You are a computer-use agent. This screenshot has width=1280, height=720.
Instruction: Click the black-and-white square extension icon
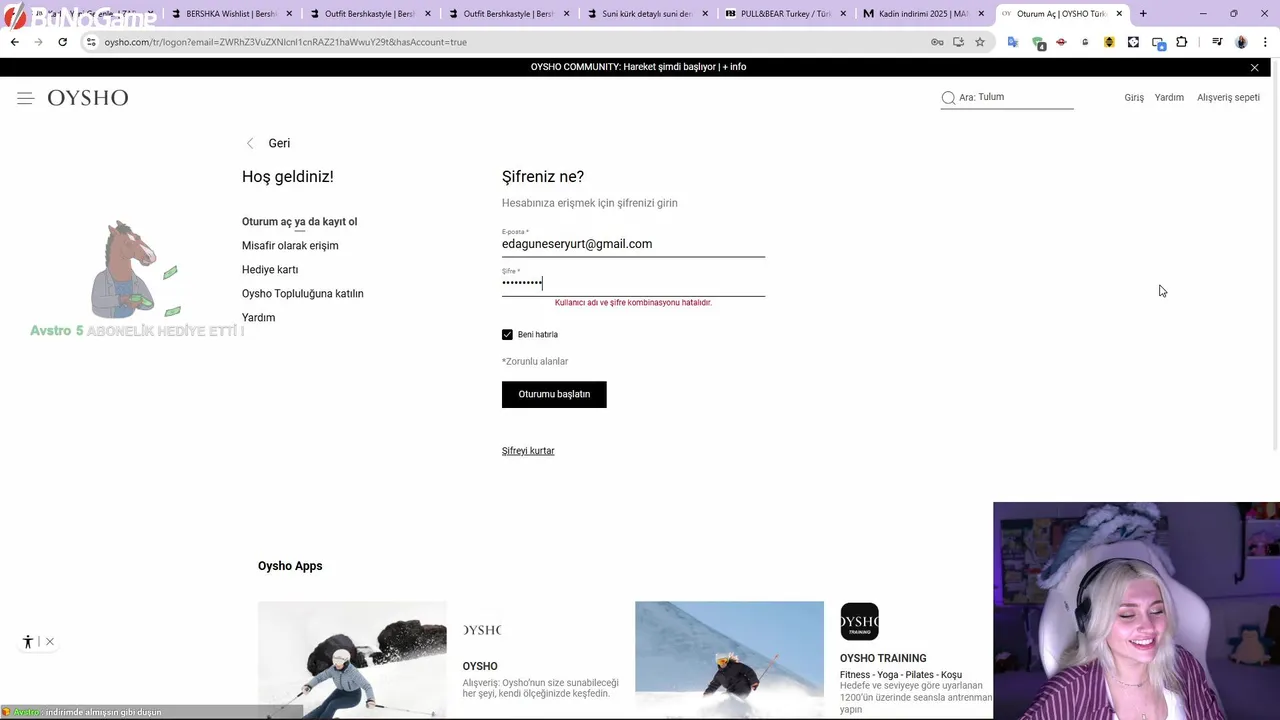tap(1133, 42)
